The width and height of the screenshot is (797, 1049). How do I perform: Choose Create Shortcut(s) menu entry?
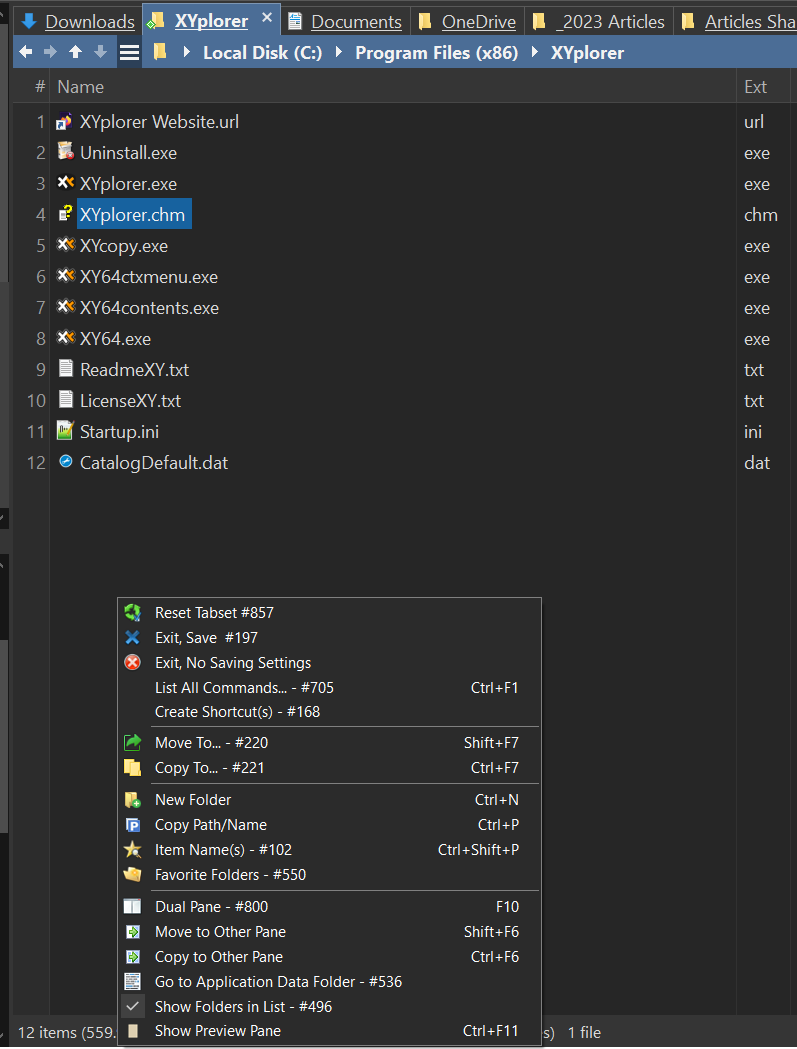pos(330,712)
